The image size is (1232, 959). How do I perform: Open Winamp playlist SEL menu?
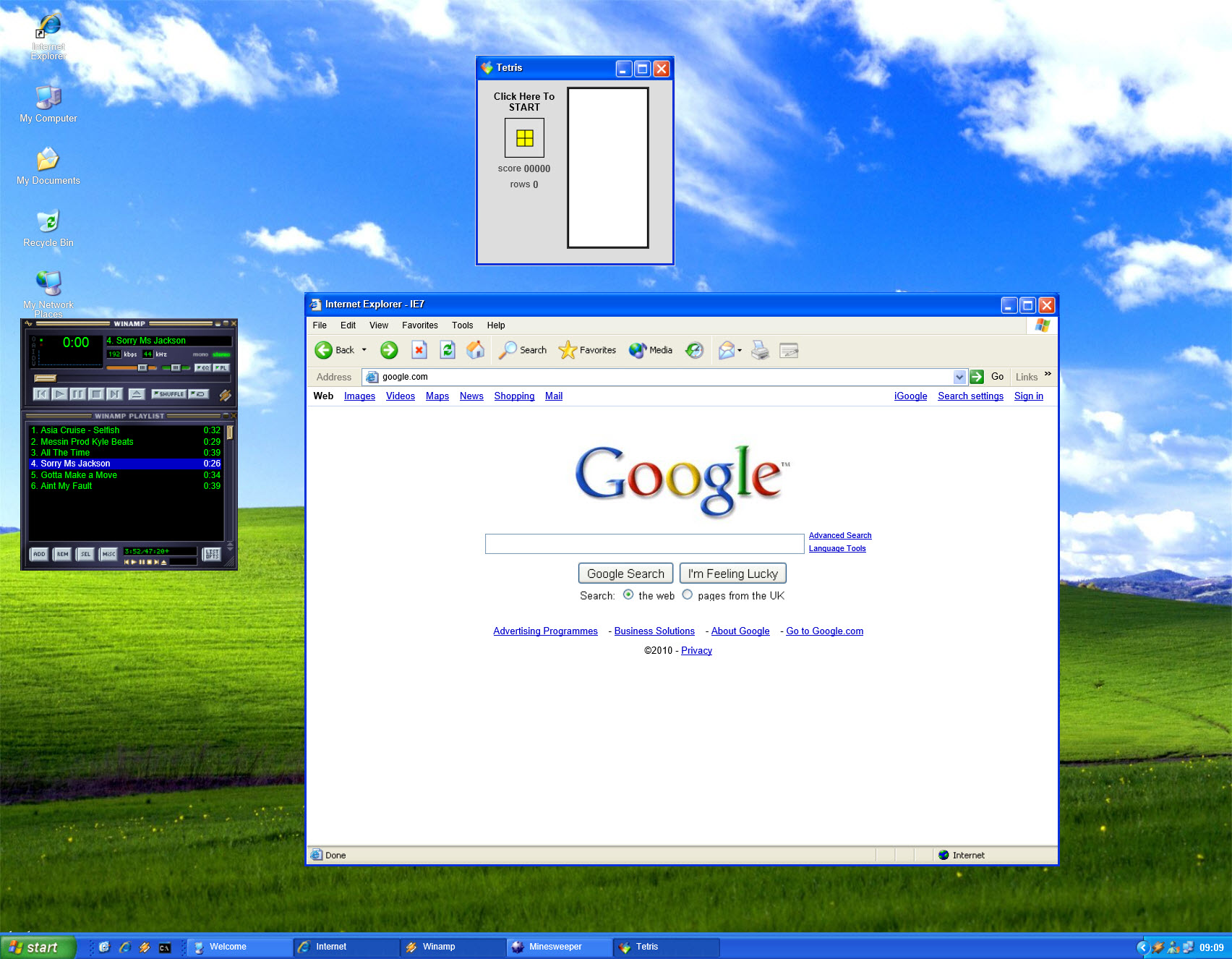coord(85,555)
